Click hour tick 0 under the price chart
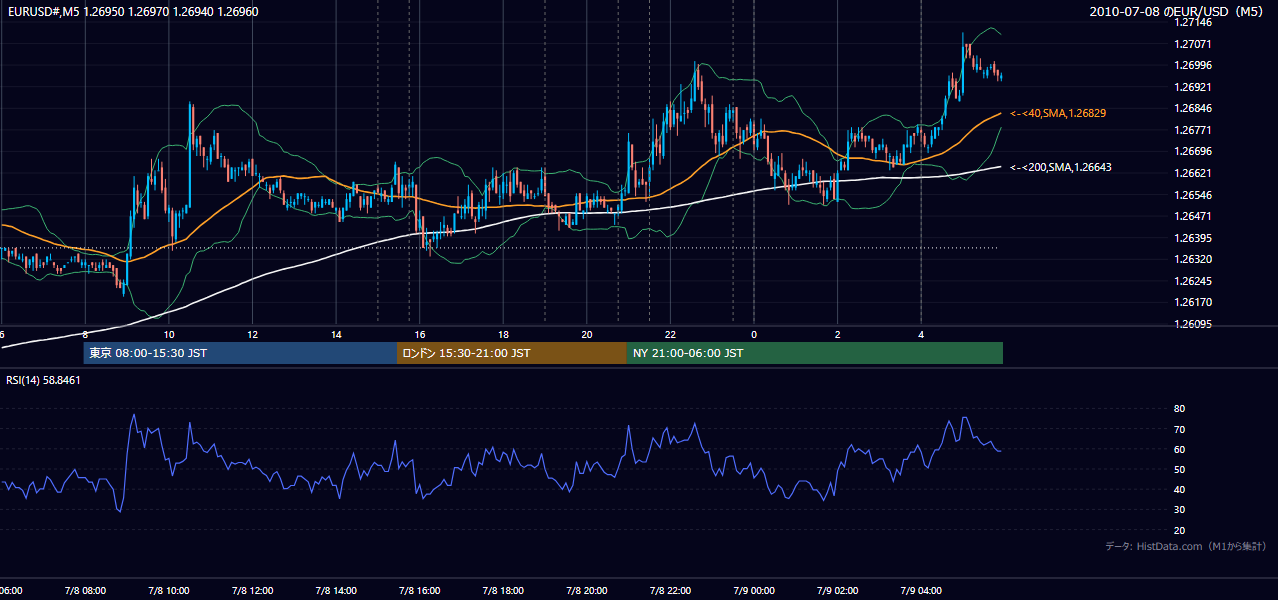This screenshot has width=1278, height=600. tap(754, 334)
